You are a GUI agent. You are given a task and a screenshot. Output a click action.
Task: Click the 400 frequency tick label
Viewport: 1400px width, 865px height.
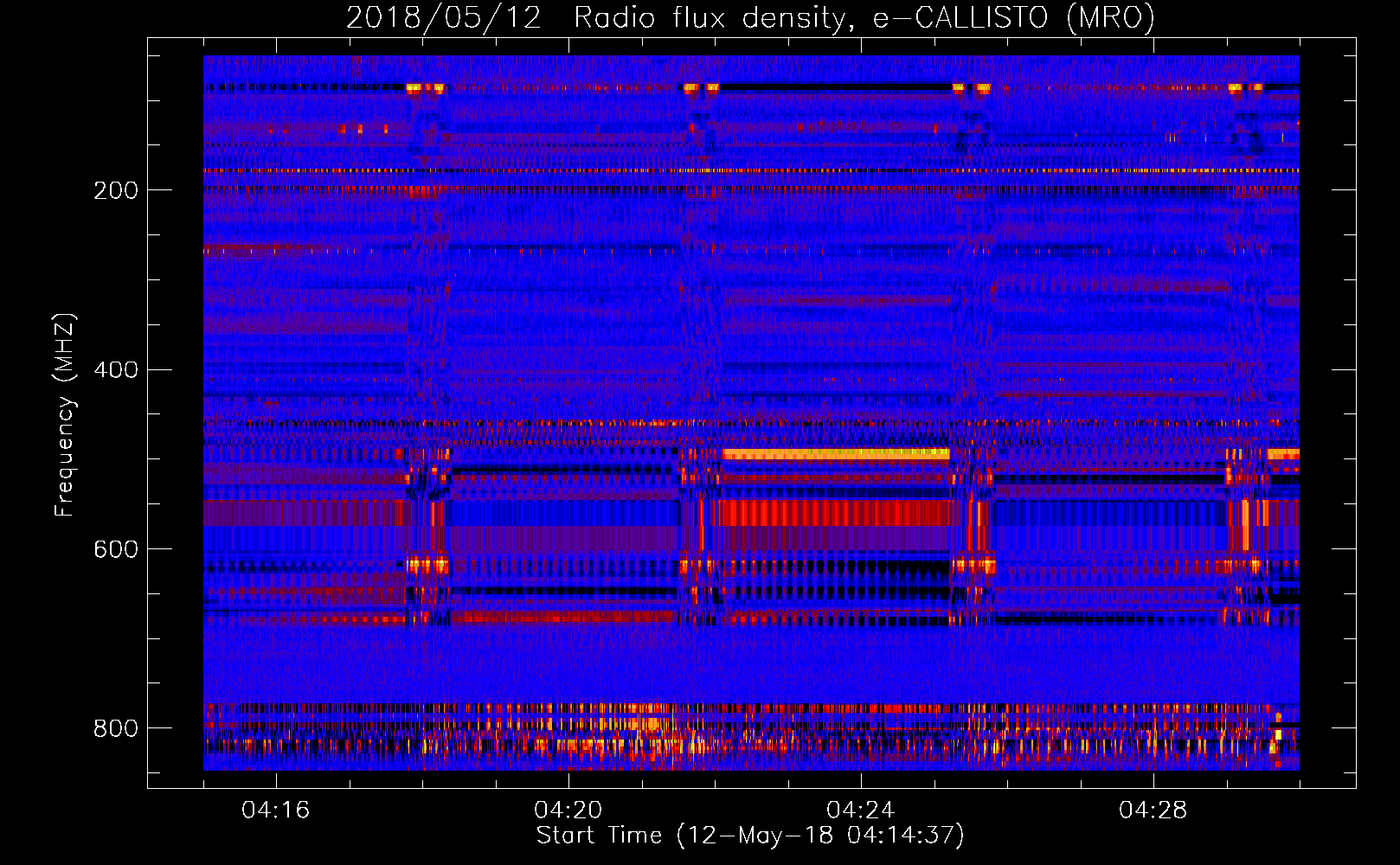(116, 370)
